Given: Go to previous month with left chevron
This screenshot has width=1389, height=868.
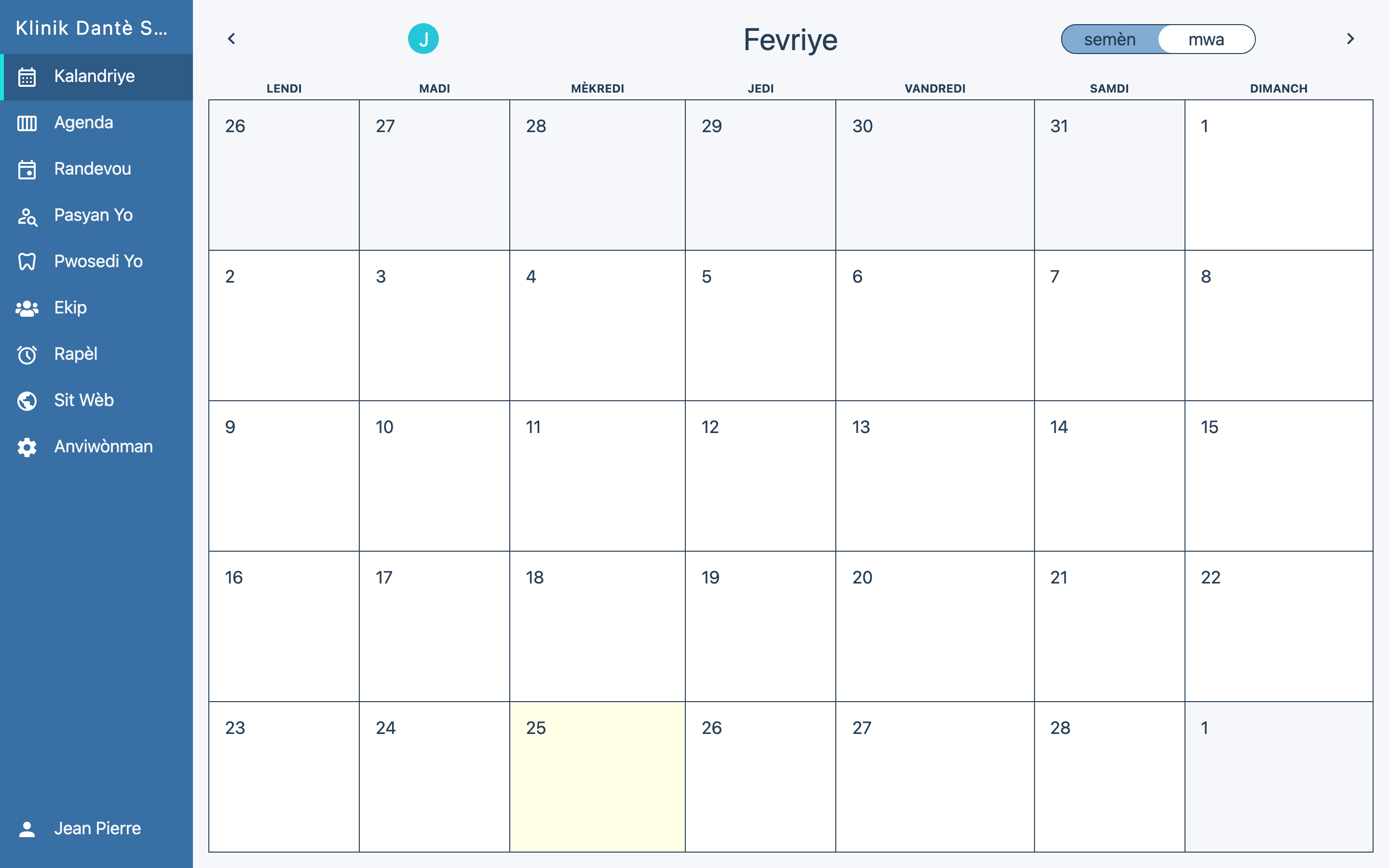Looking at the screenshot, I should pos(232,39).
